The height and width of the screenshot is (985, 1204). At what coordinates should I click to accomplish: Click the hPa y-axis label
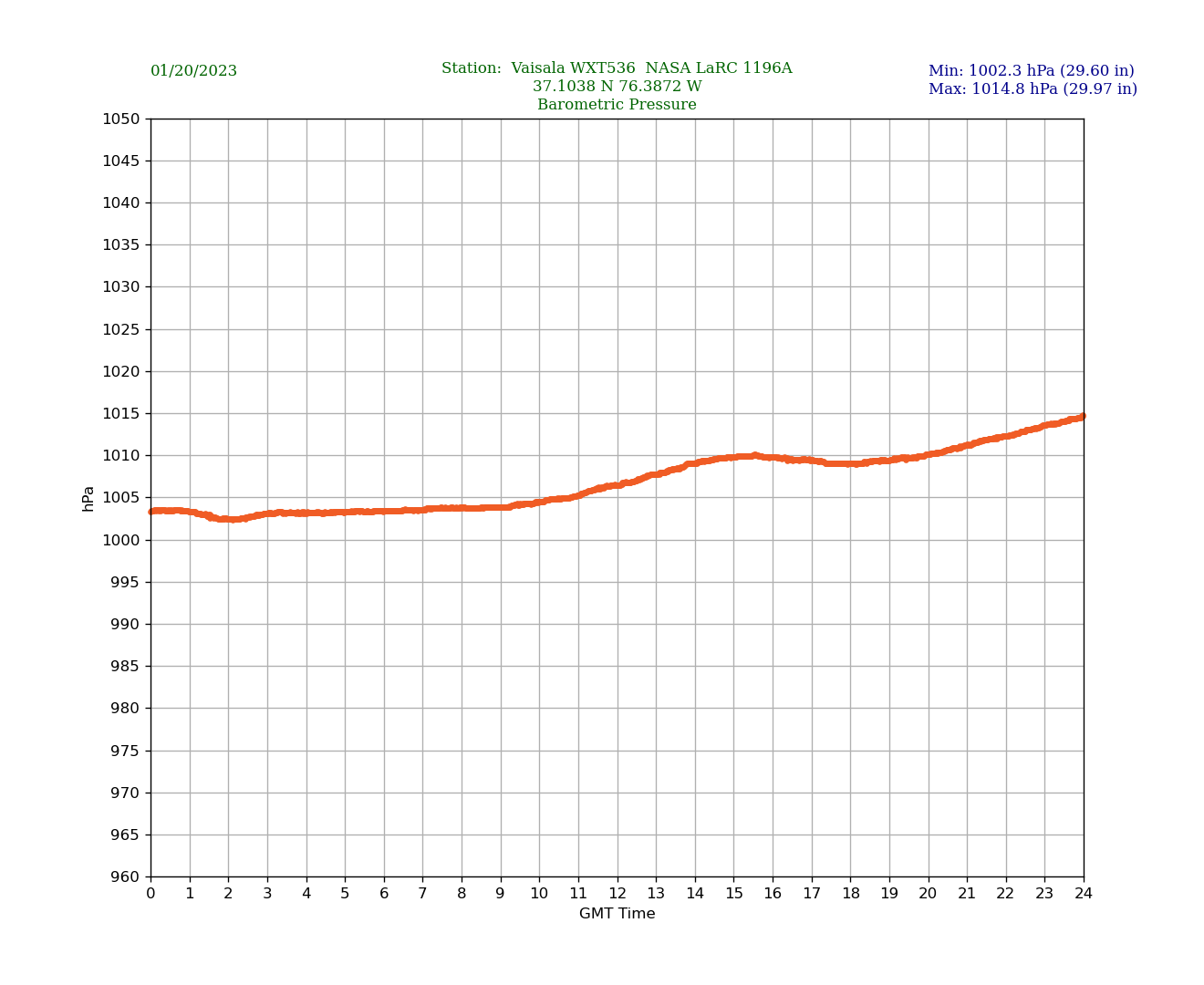pos(88,498)
